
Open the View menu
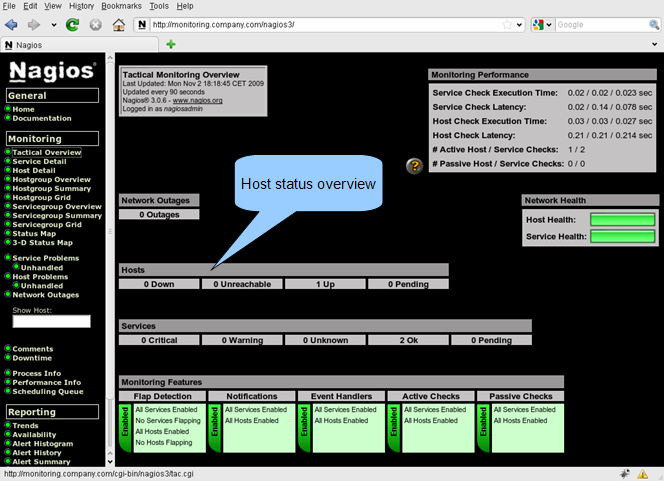pos(53,6)
